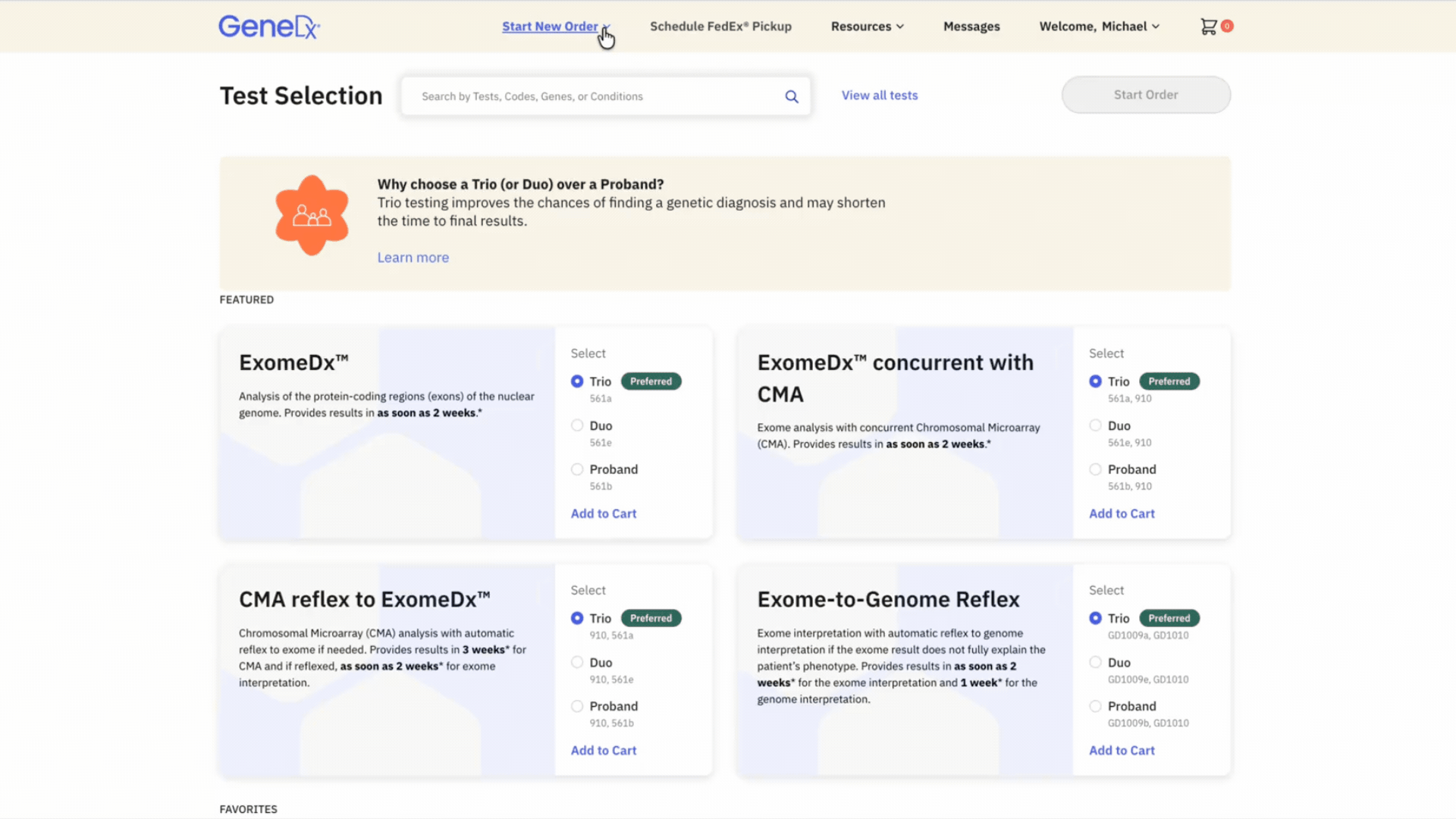Click the Exome-to-Genome Reflex title
This screenshot has height=819, width=1456.
(888, 599)
